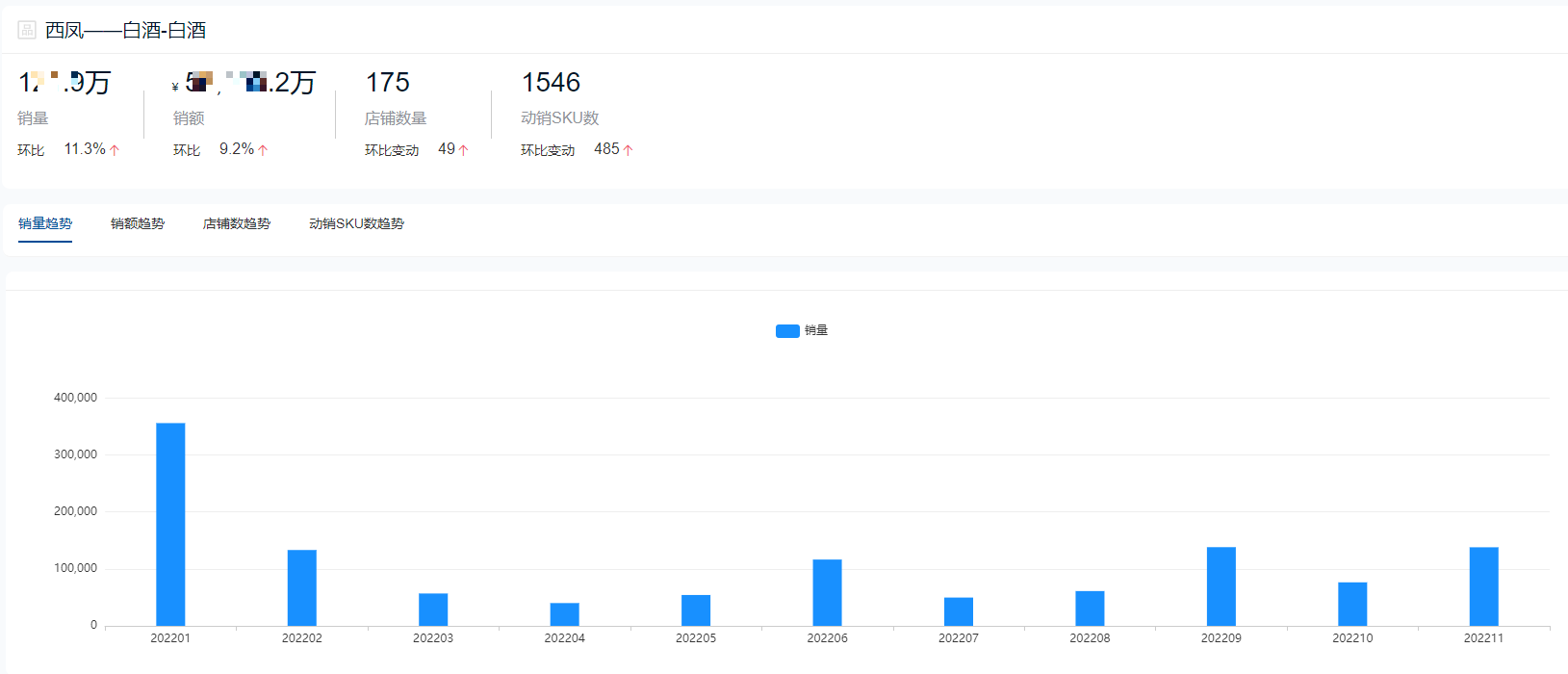
Task: Click the 202211 x-axis label
Action: pyautogui.click(x=1483, y=638)
